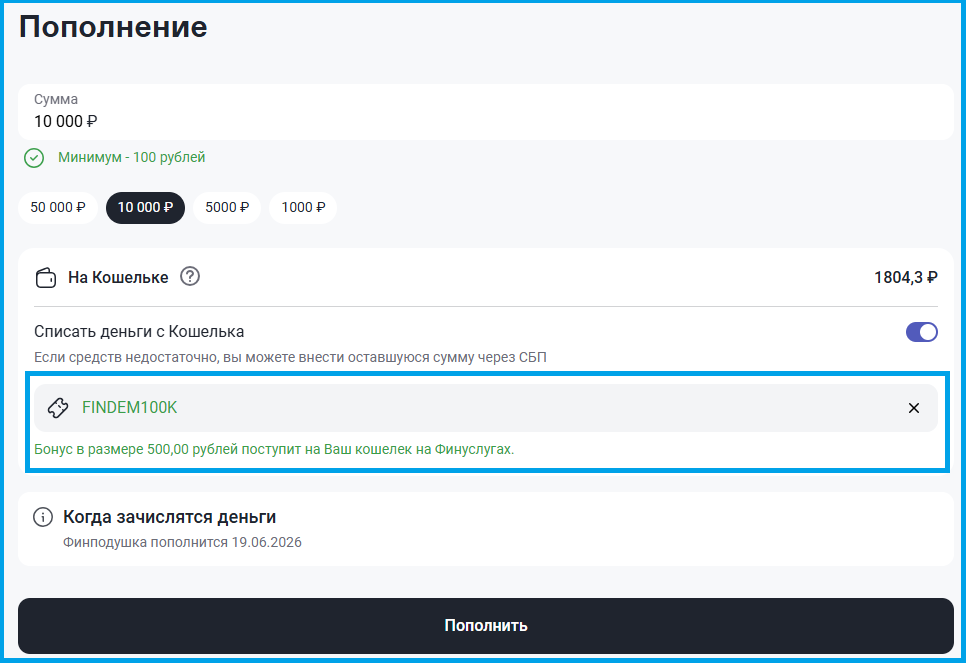This screenshot has height=663, width=966.
Task: Click the Пополнить button
Action: tap(485, 625)
